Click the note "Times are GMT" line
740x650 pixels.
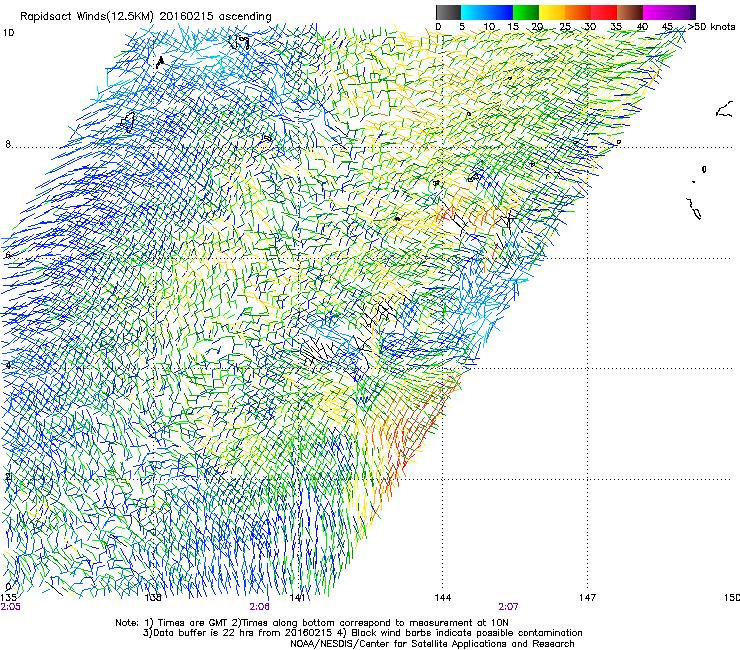pyautogui.click(x=312, y=623)
